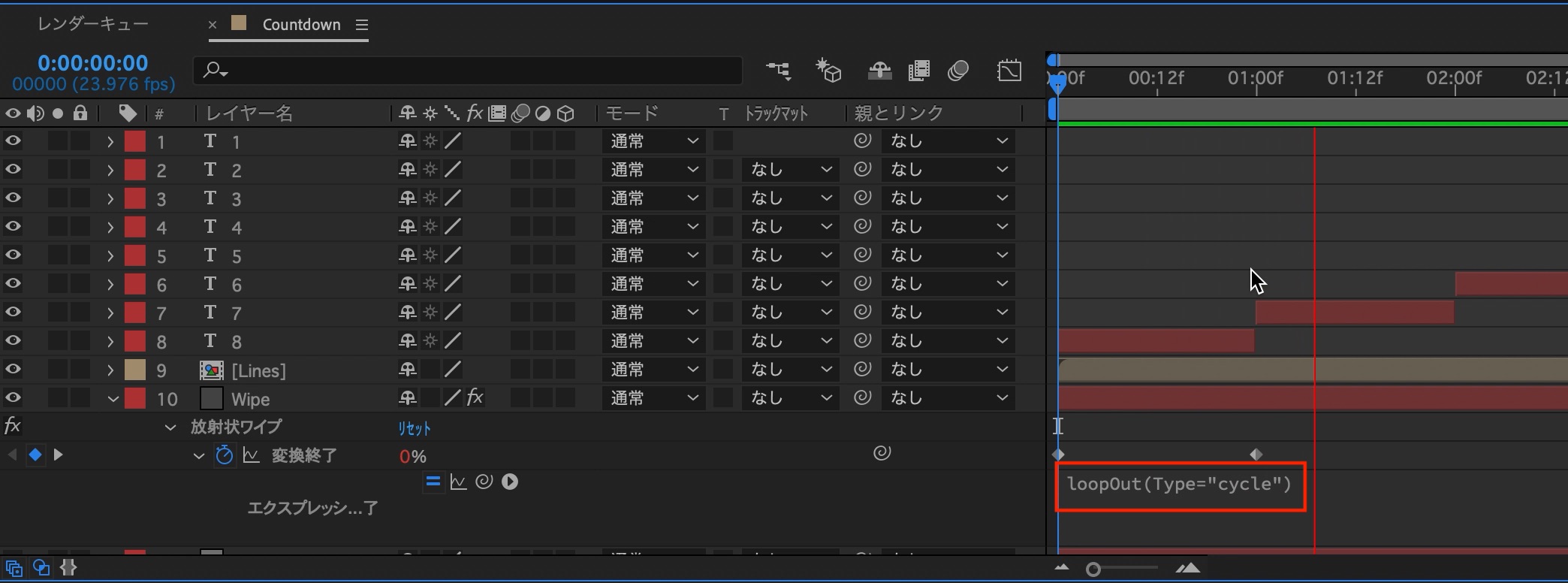Hide layer 1 with its eye icon
The height and width of the screenshot is (583, 1568).
tap(13, 140)
